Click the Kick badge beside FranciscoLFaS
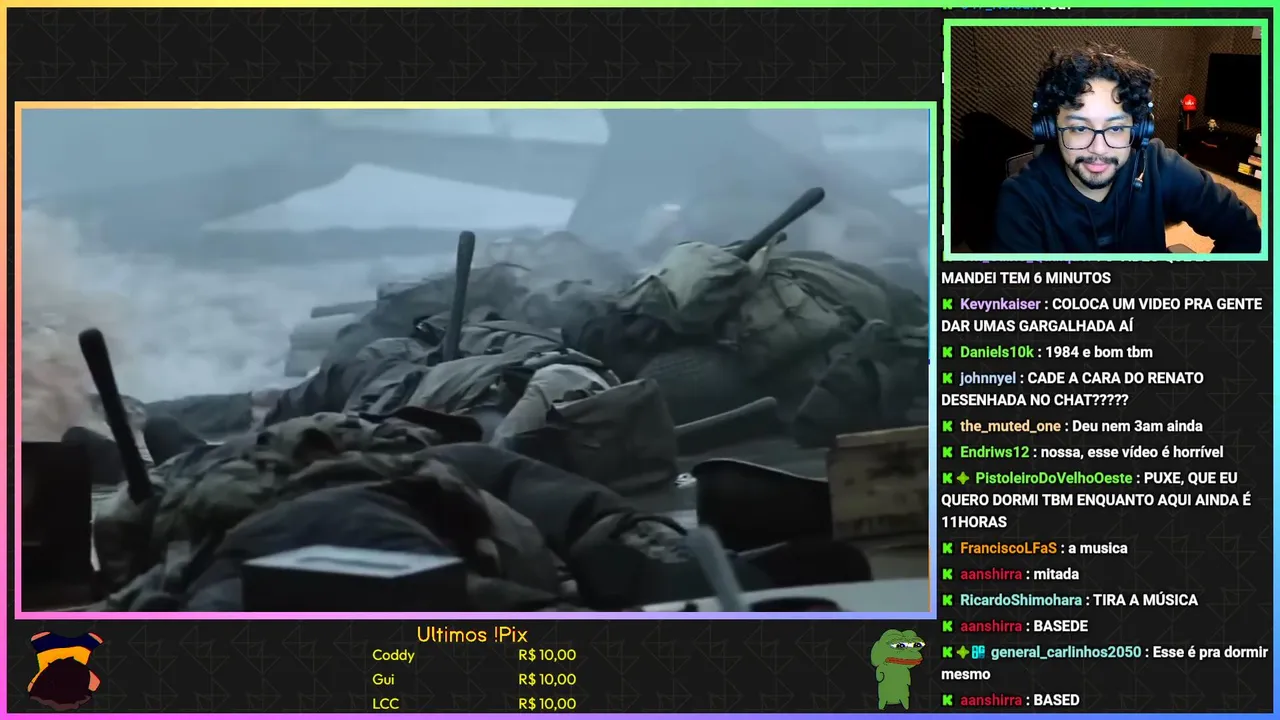The height and width of the screenshot is (720, 1280). 947,548
